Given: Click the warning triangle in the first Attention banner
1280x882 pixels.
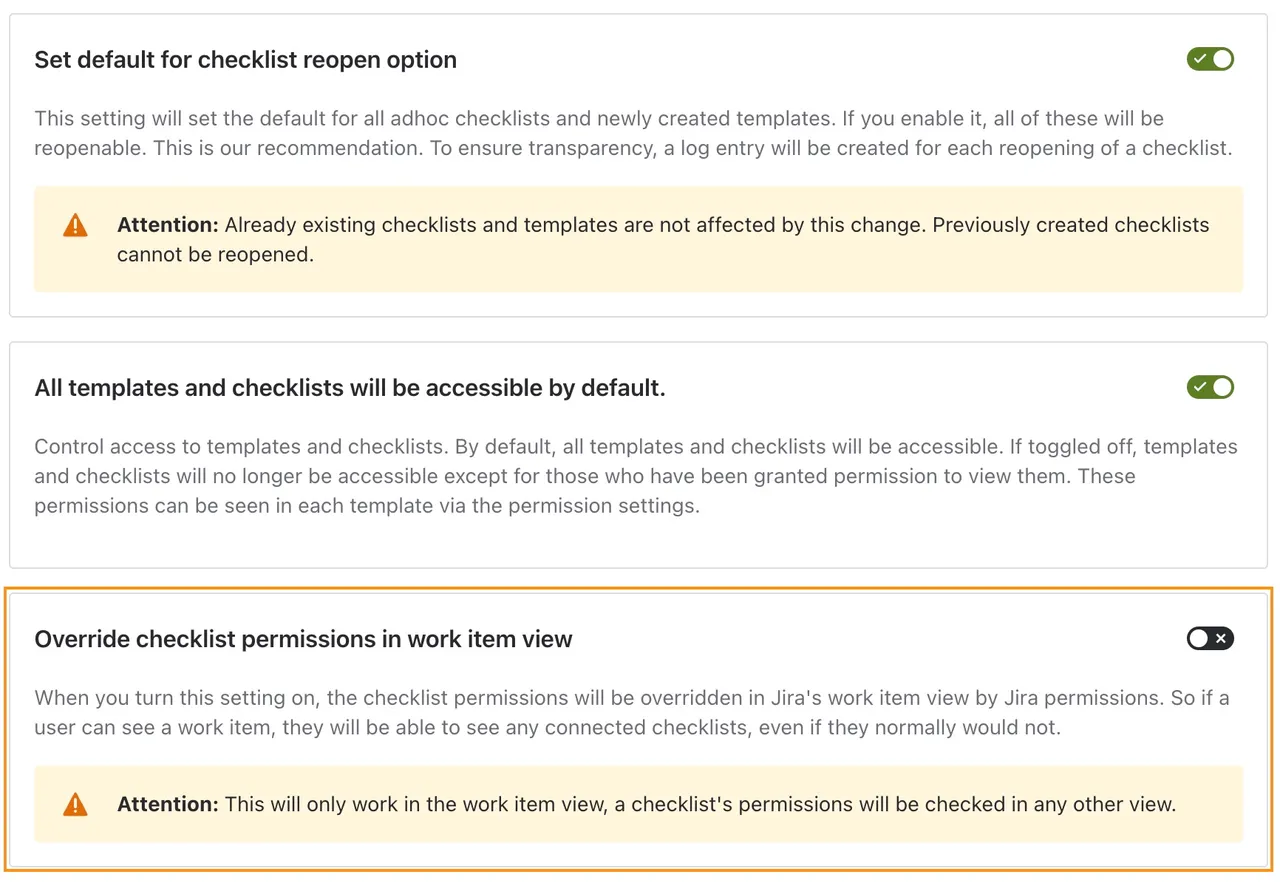Looking at the screenshot, I should tap(75, 225).
